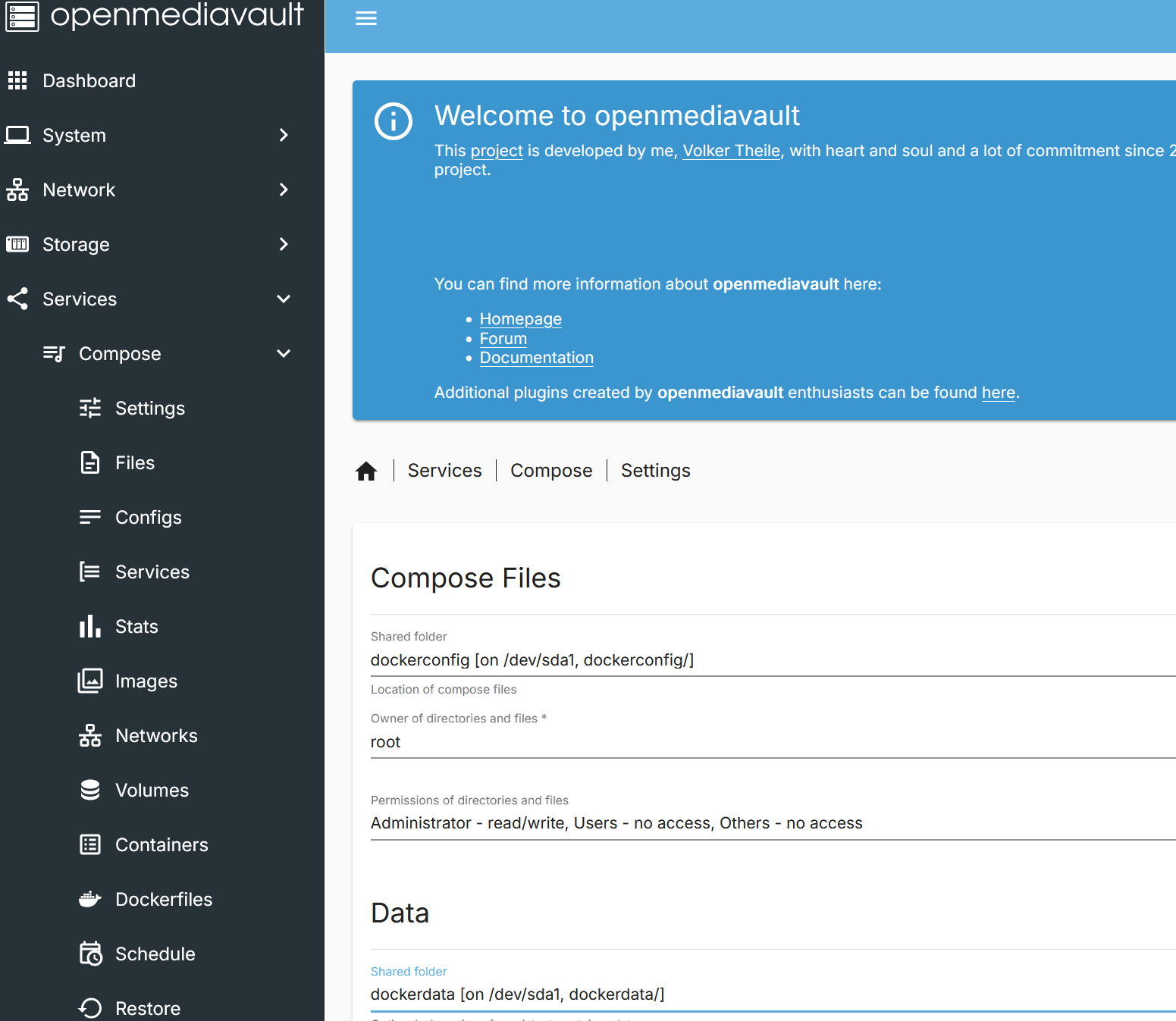Screen dimensions: 1176x1021
Task: Open the 'project' link in banner
Action: point(497,151)
